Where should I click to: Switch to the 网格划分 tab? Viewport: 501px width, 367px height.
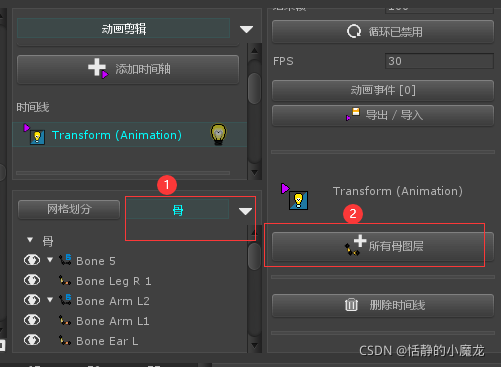(69, 209)
